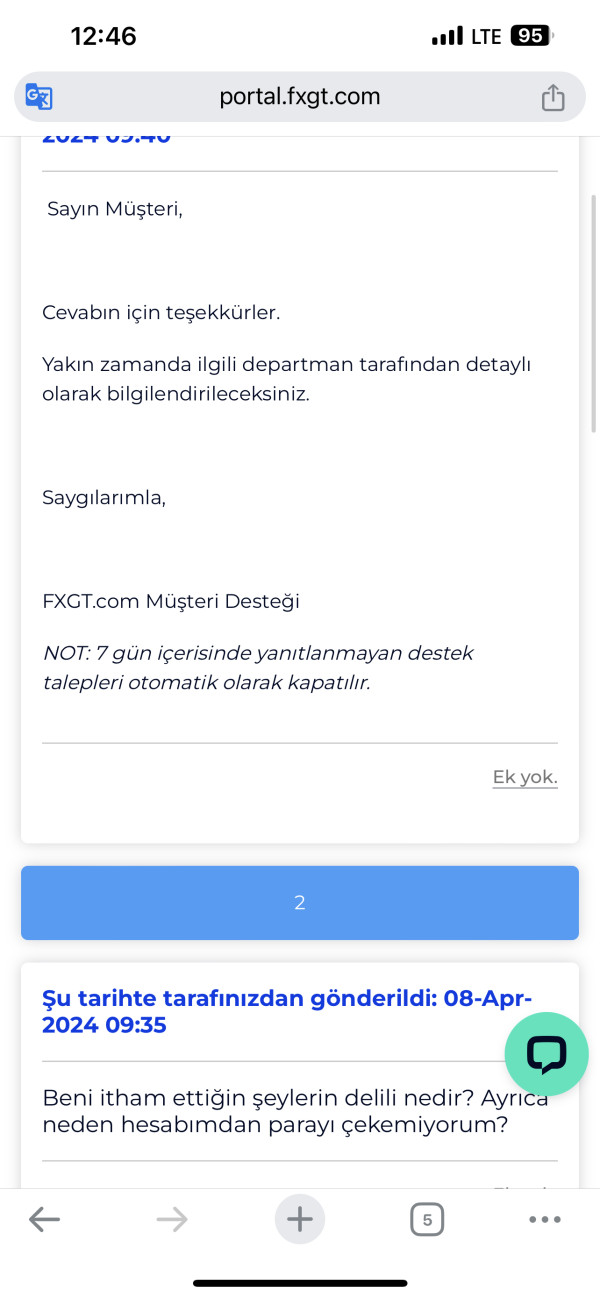Go back with the left arrow
This screenshot has height=1298, width=600.
point(45,1219)
